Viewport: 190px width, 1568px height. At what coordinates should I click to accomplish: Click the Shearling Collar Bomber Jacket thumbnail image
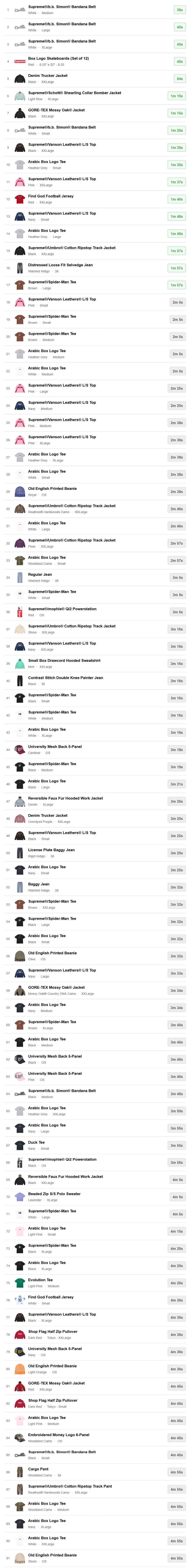coord(19,95)
